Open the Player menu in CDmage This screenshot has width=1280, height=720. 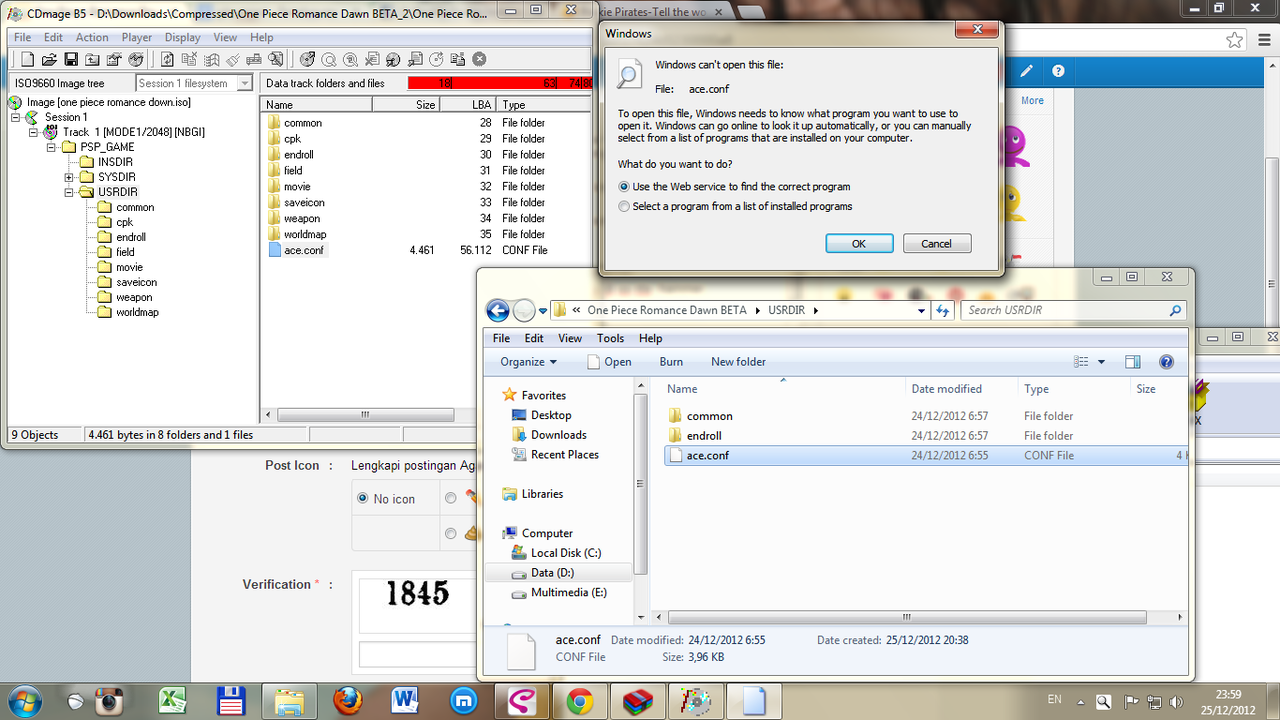pos(137,37)
